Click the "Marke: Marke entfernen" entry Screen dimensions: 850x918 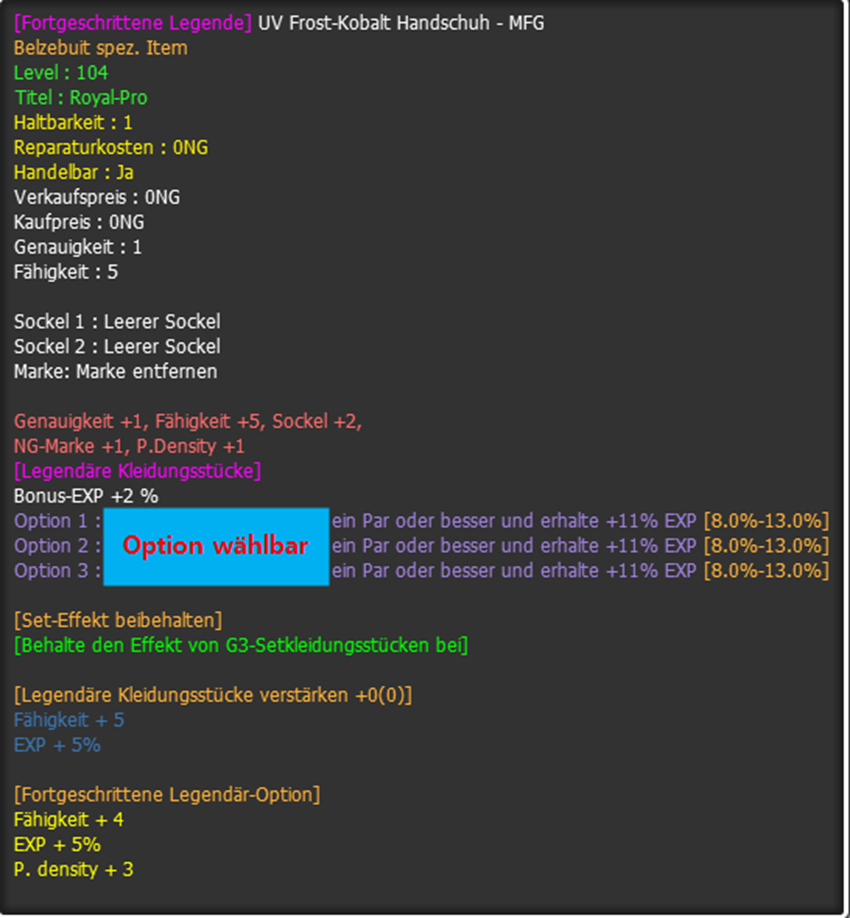coord(115,372)
